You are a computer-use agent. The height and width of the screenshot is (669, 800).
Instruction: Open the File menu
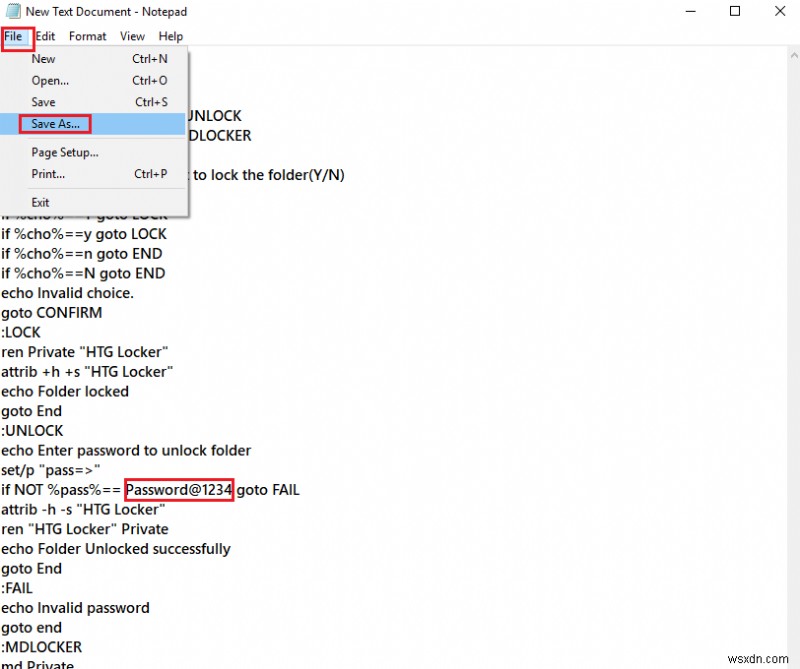point(13,36)
